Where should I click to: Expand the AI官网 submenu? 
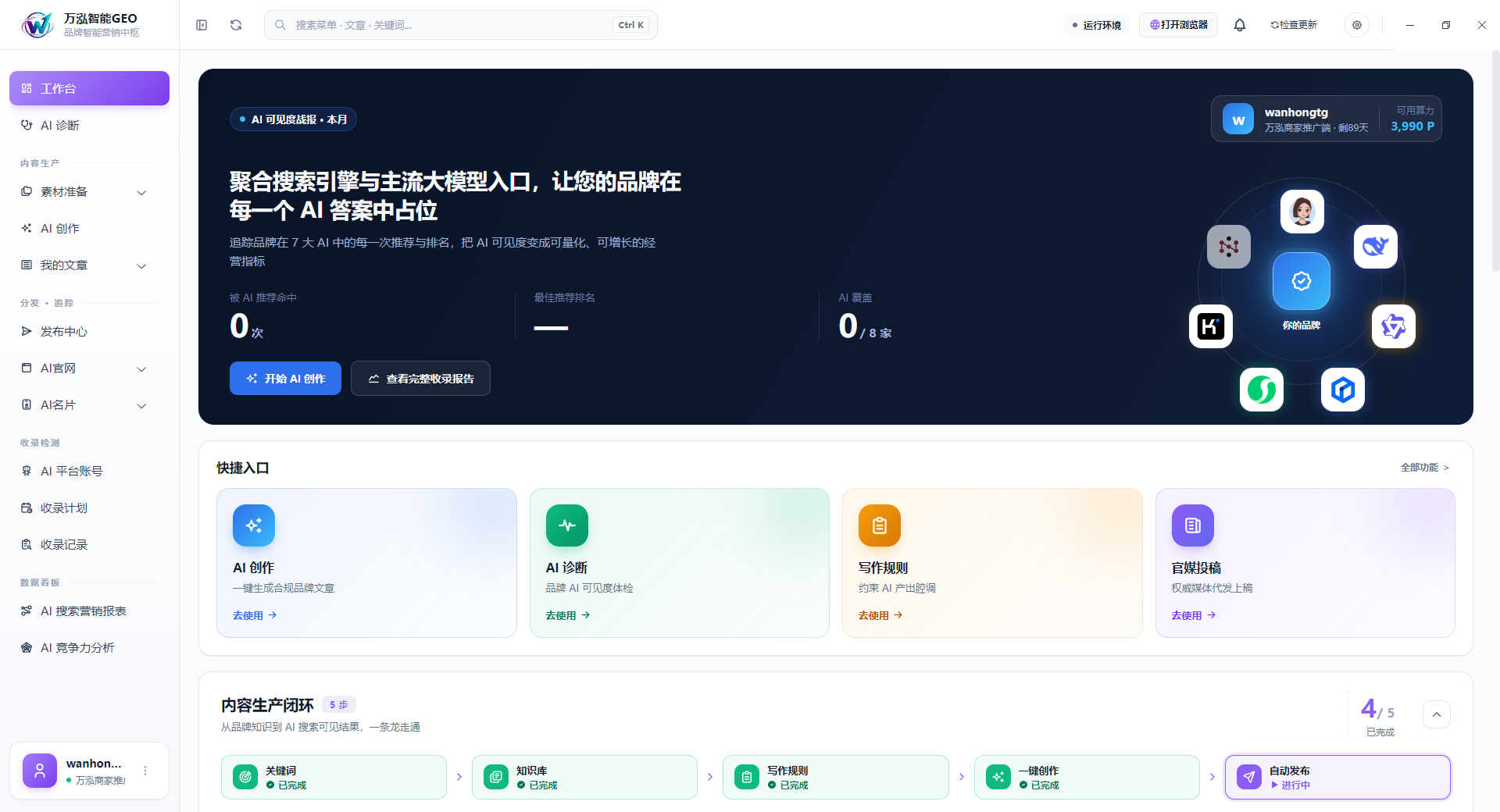click(x=141, y=369)
